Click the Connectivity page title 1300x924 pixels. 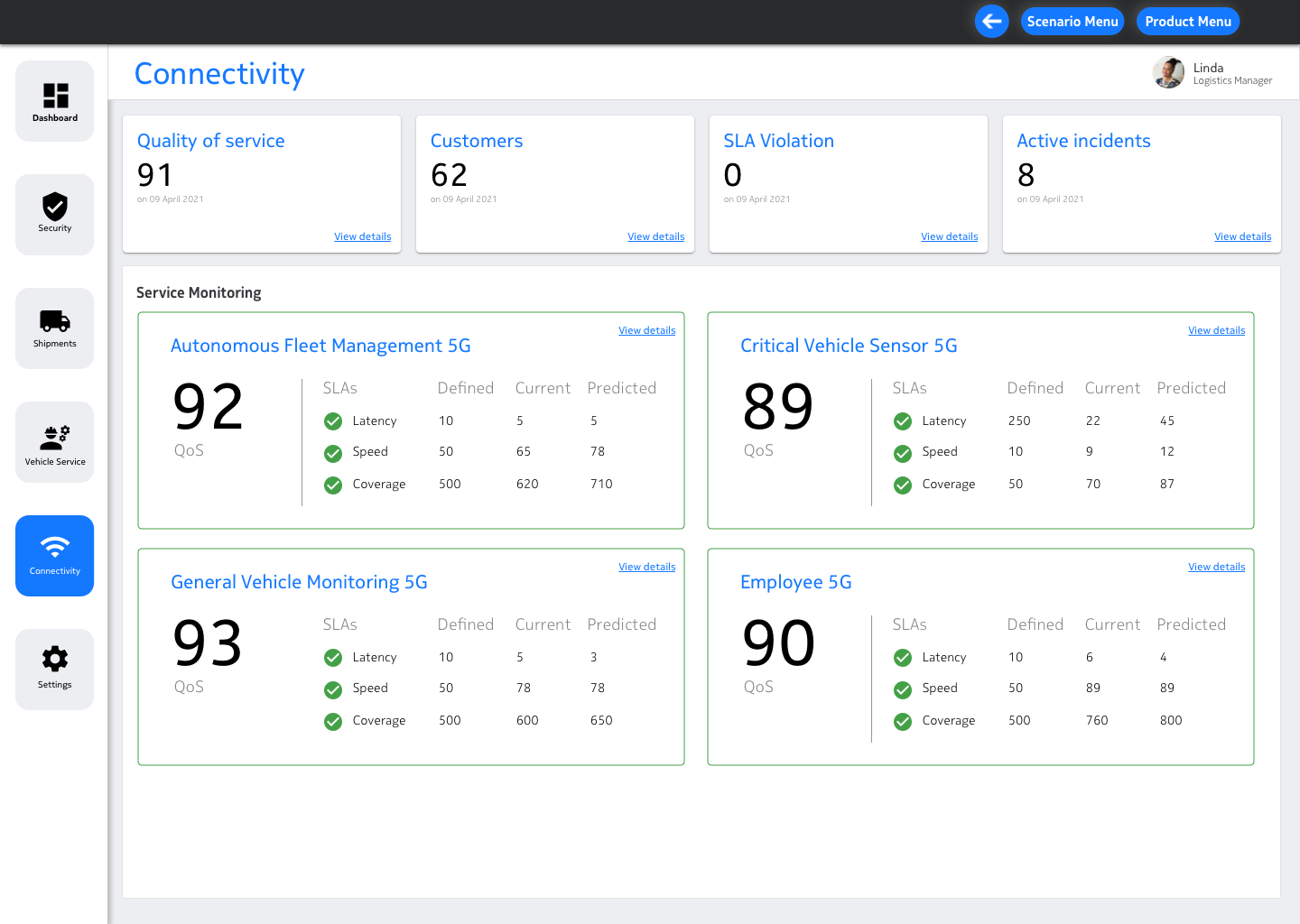219,73
